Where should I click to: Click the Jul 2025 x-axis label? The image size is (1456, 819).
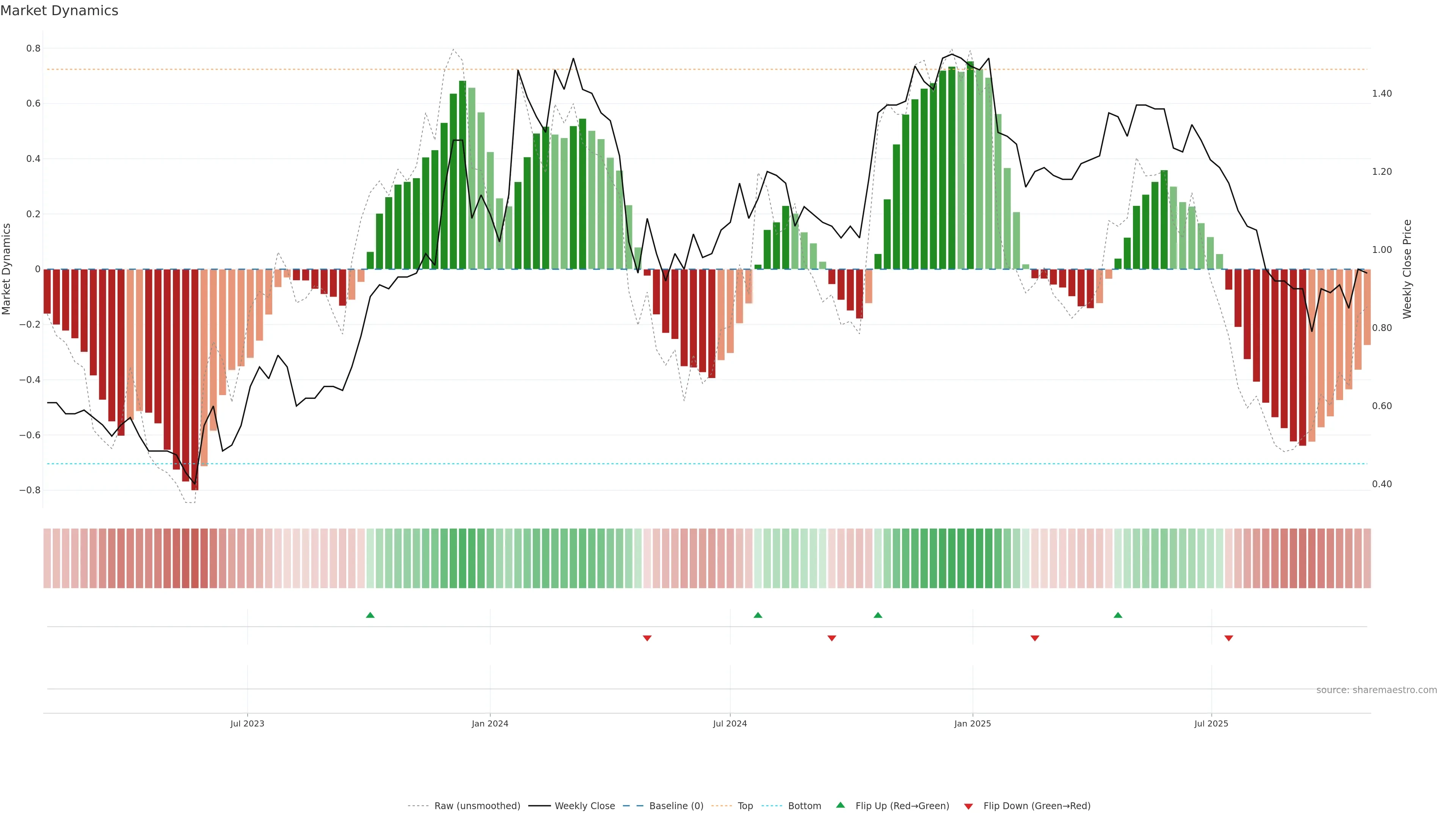(x=1211, y=723)
